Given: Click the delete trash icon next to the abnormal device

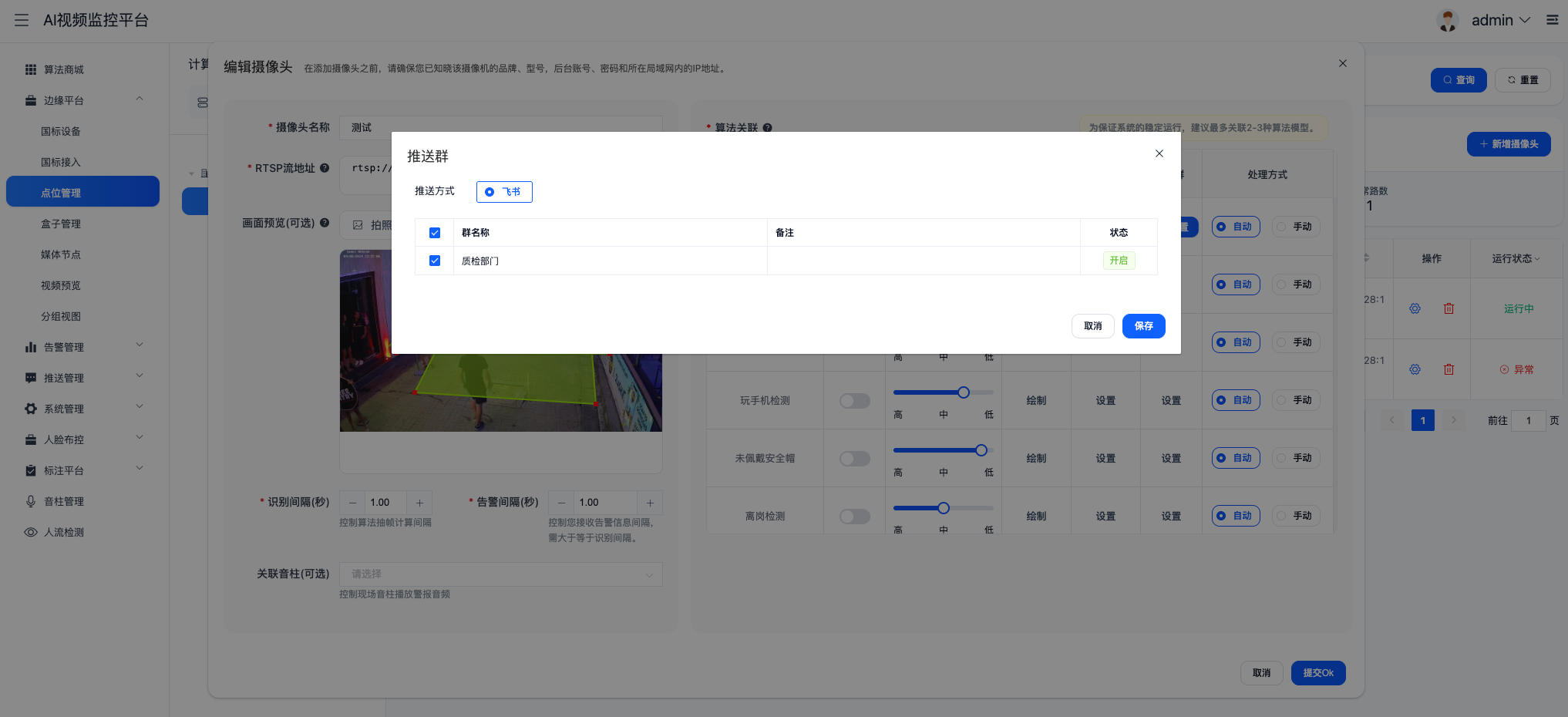Looking at the screenshot, I should point(1449,369).
